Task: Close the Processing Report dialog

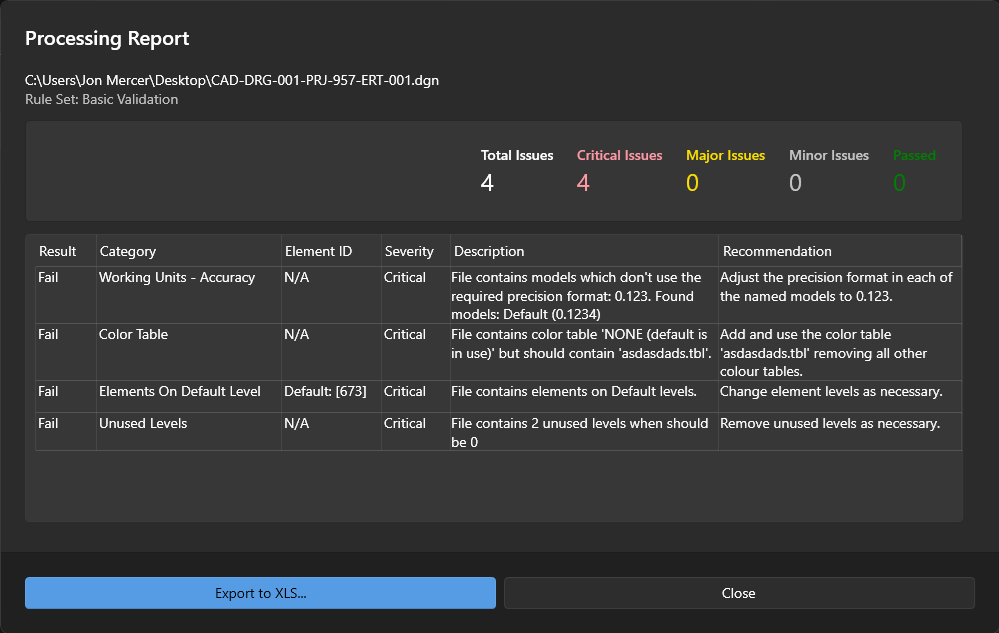Action: (x=738, y=593)
